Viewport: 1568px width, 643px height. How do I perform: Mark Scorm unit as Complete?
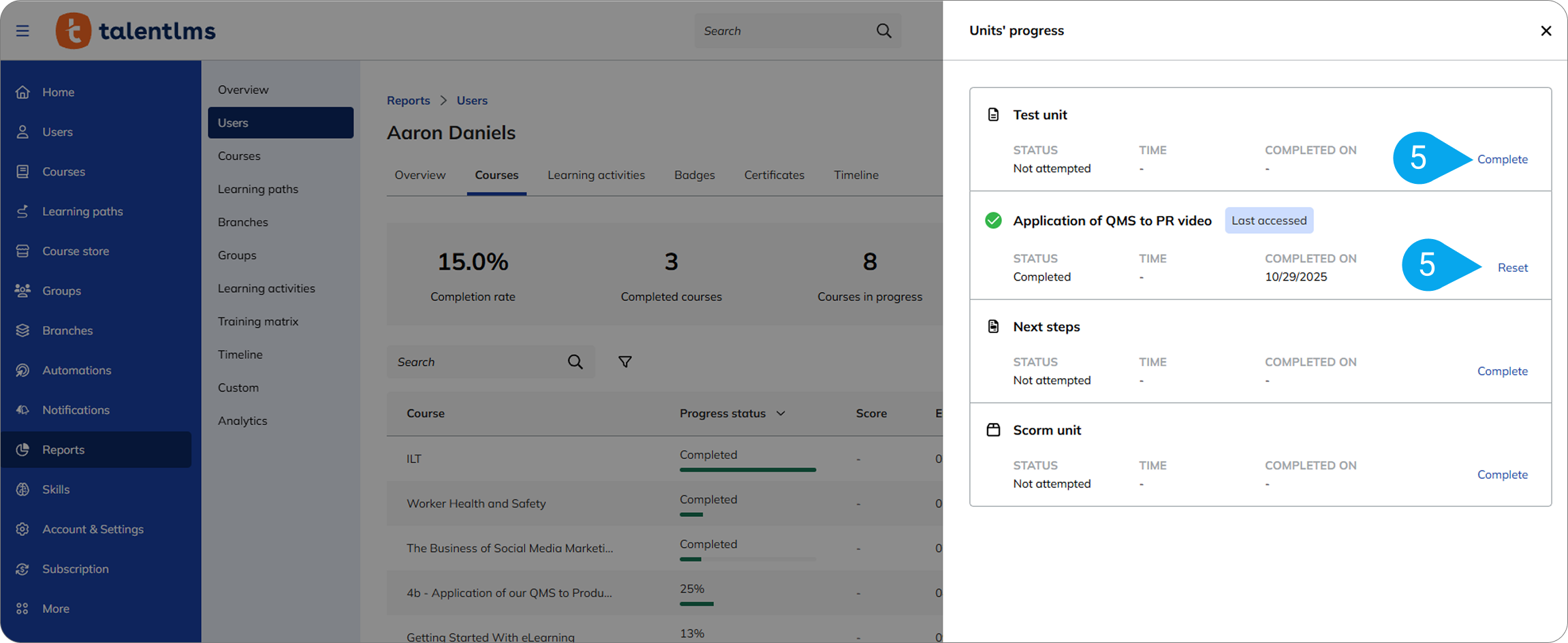click(1502, 475)
